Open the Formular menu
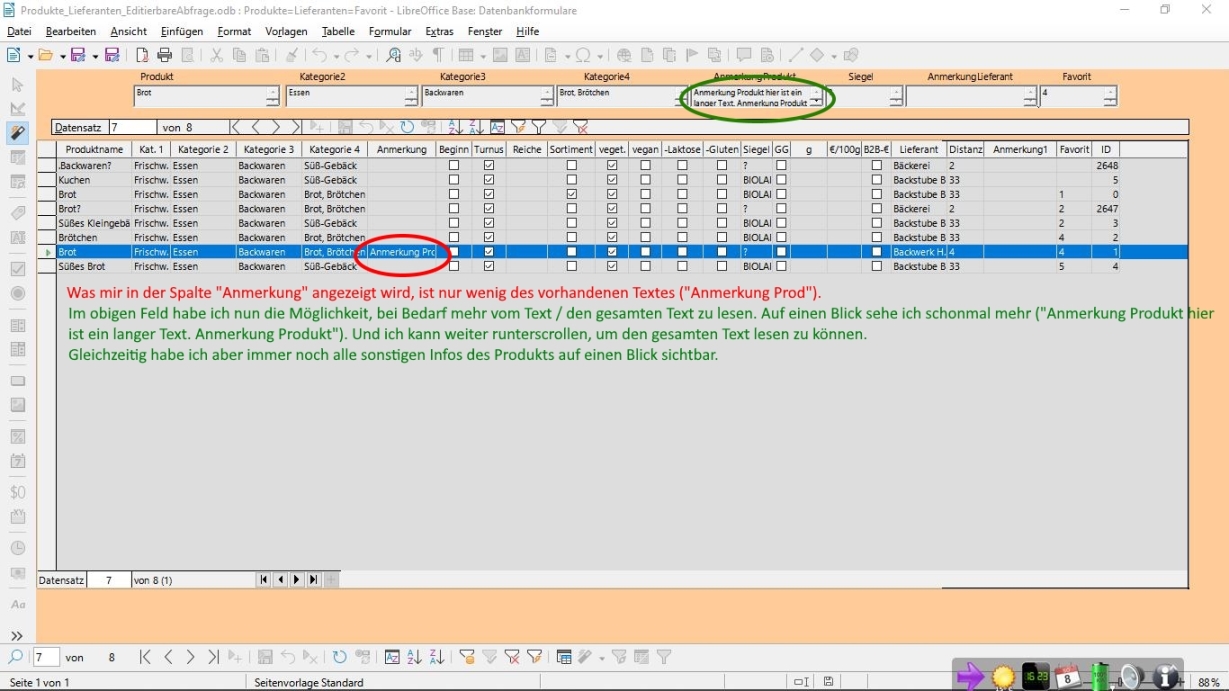 click(390, 32)
